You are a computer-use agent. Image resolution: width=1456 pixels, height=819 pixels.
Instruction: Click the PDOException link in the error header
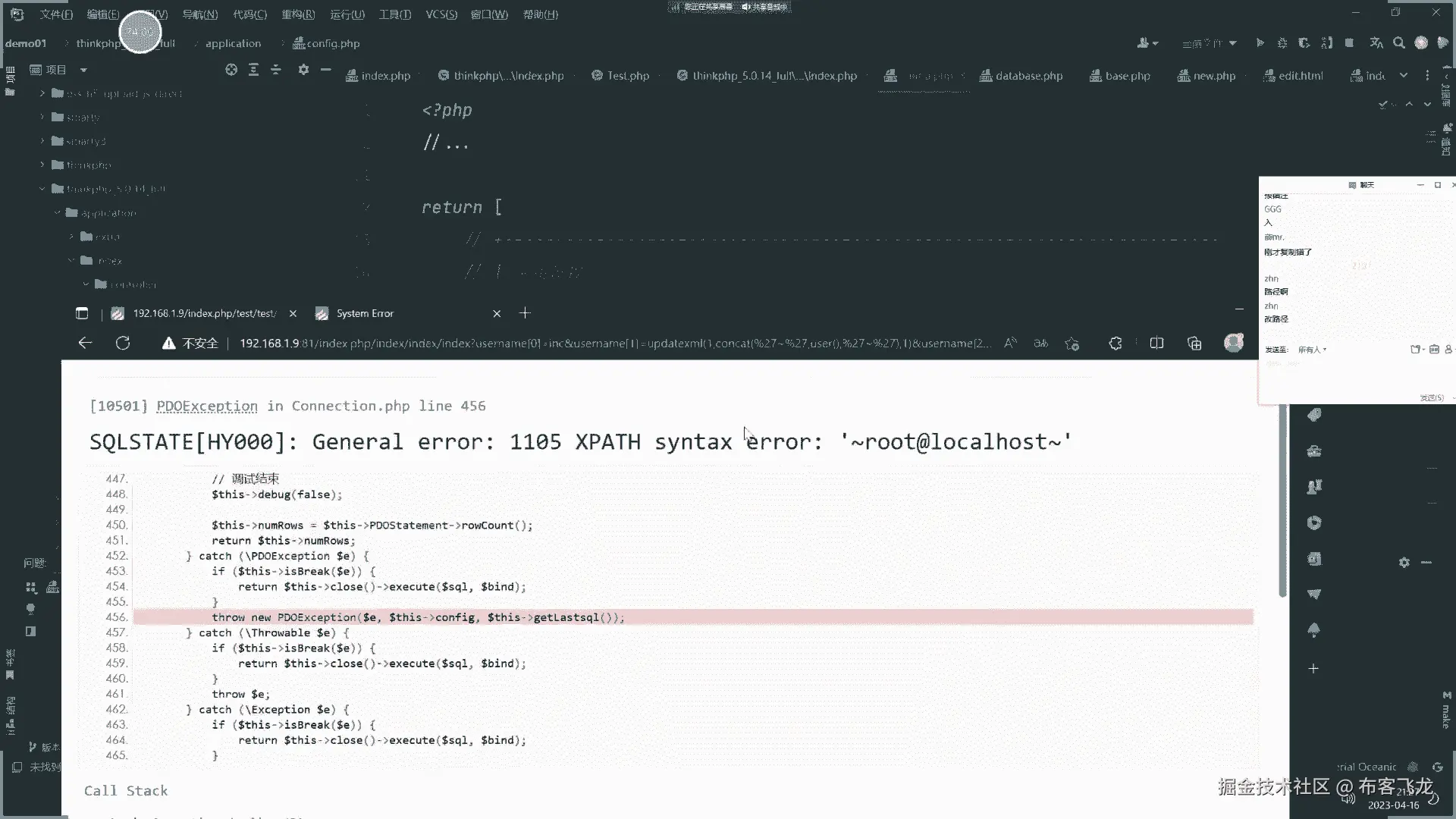tap(207, 406)
